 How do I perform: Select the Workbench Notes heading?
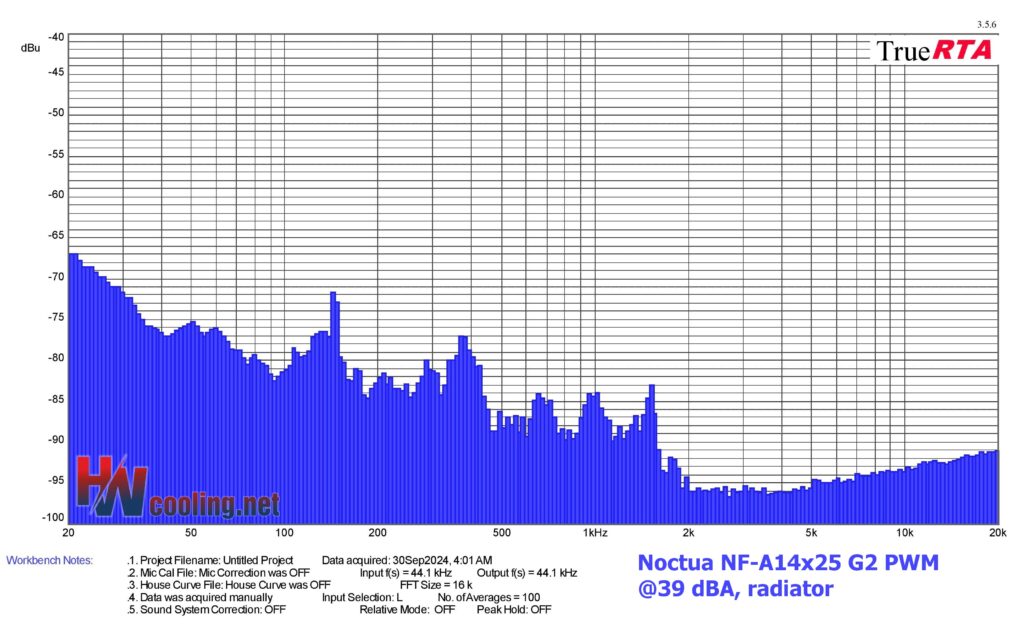pyautogui.click(x=49, y=560)
